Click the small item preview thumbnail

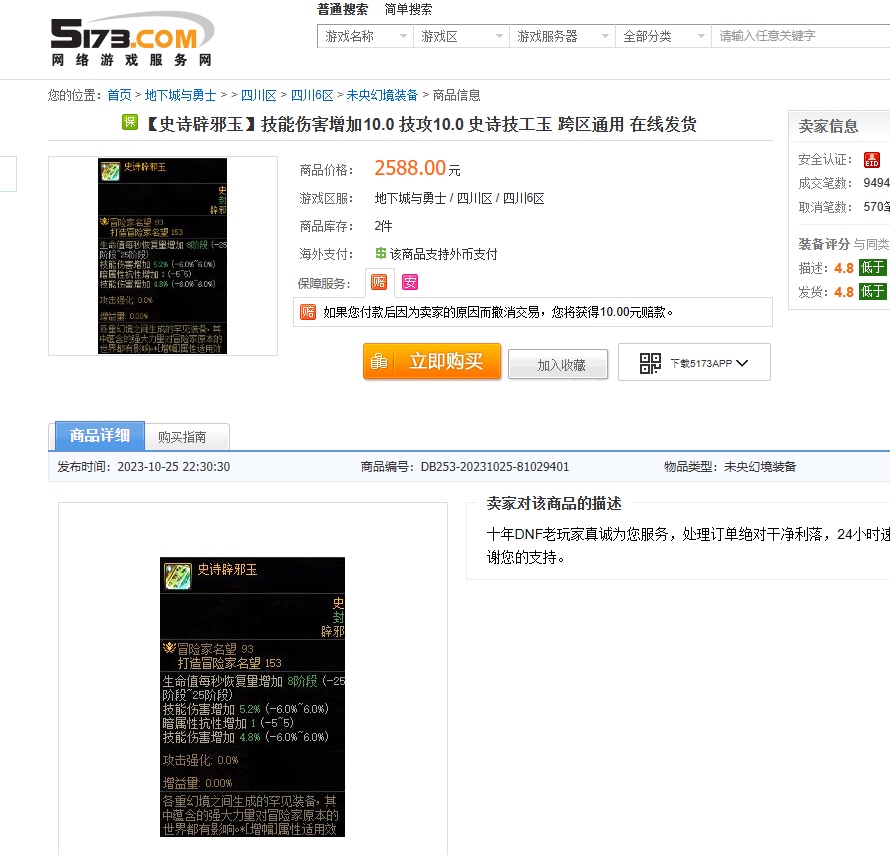(x=162, y=256)
